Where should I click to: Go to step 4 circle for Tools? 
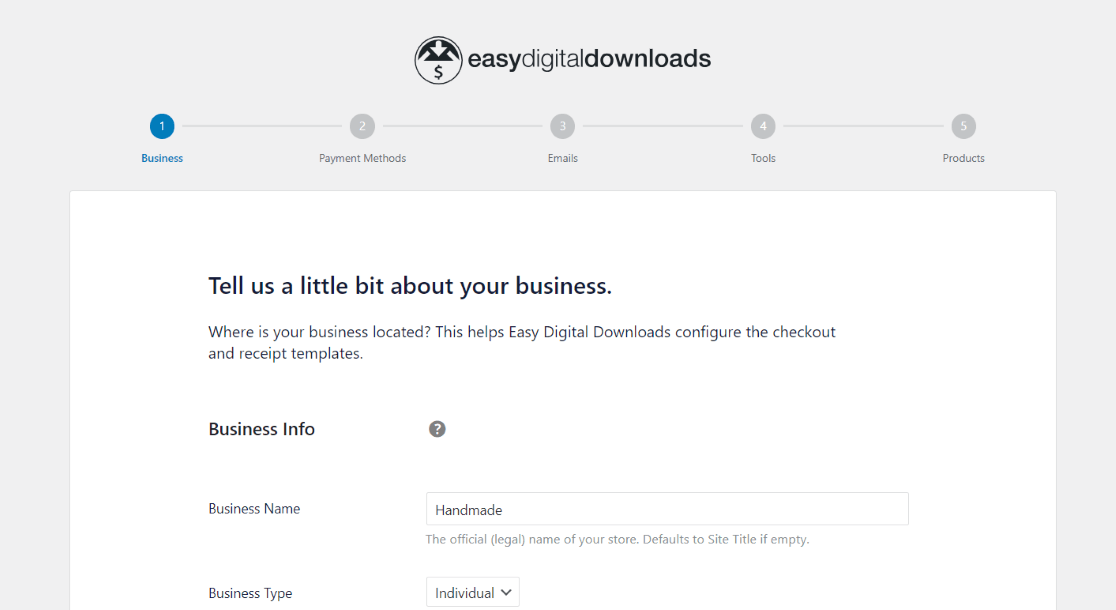[763, 127]
